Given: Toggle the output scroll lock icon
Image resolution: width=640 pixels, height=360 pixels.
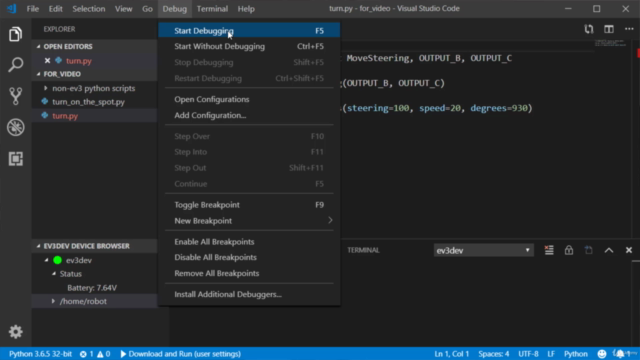Looking at the screenshot, I should (x=569, y=250).
